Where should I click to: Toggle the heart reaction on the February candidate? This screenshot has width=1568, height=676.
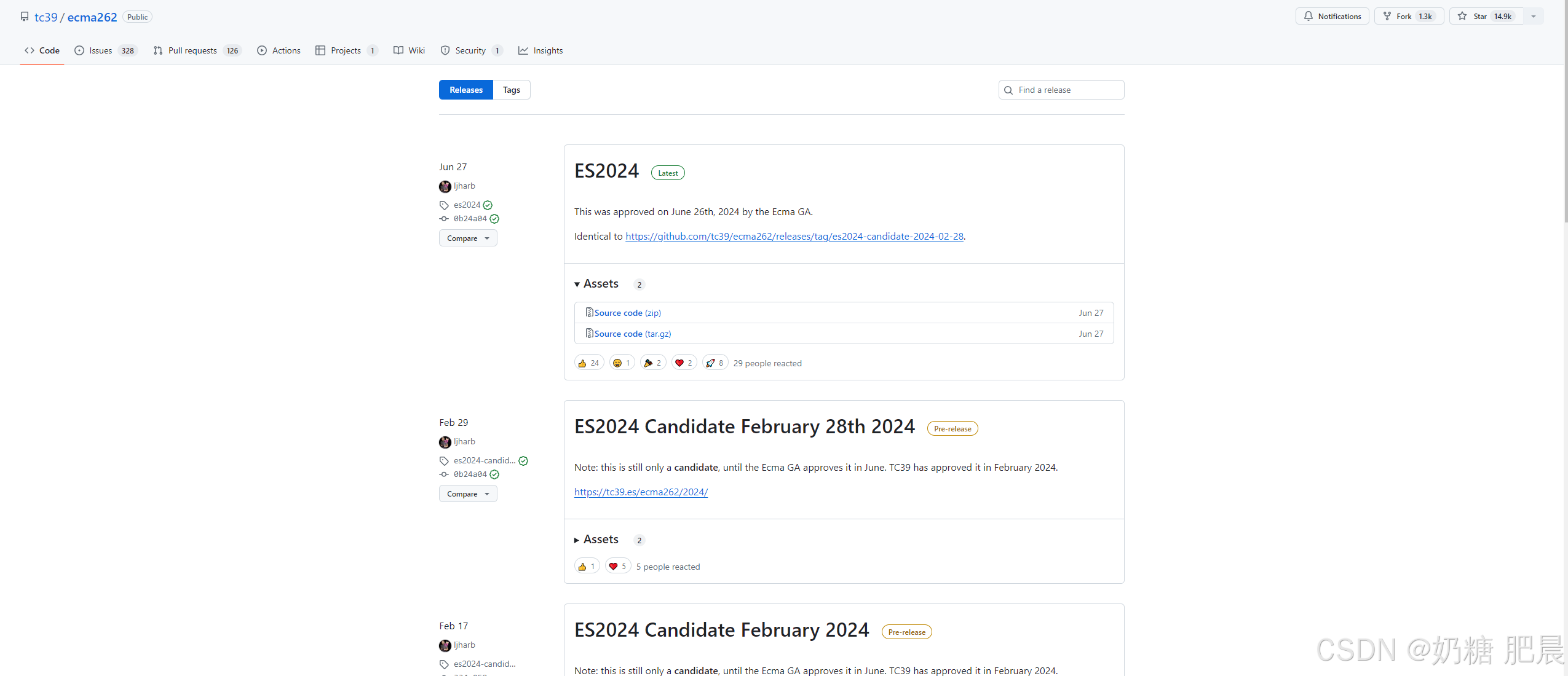pyautogui.click(x=617, y=565)
